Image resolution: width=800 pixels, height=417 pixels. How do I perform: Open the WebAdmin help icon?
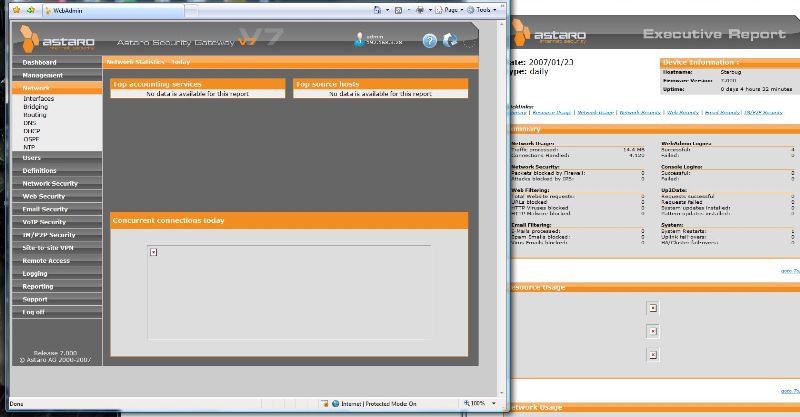pyautogui.click(x=430, y=41)
